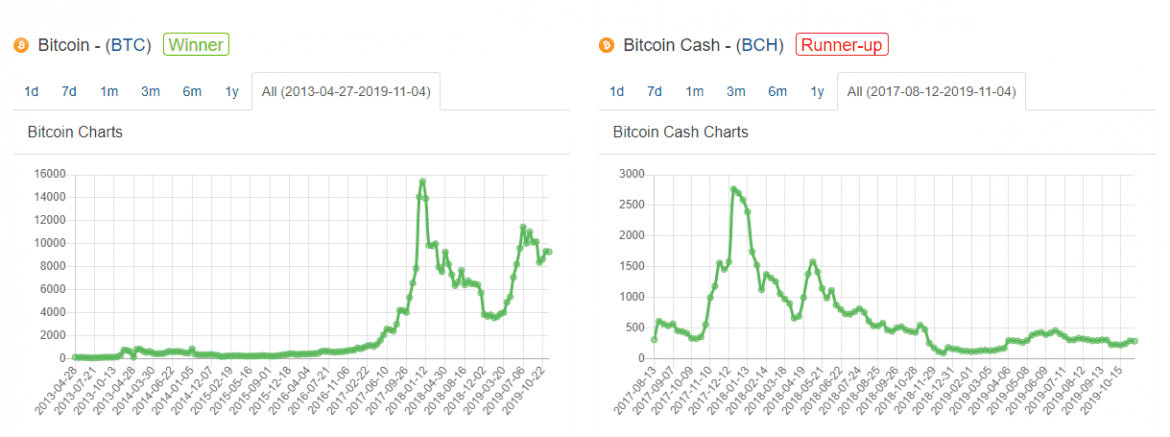Viewport: 1170px width, 437px height.
Task: Click the orange Bitcoin coin icon
Action: (21, 45)
